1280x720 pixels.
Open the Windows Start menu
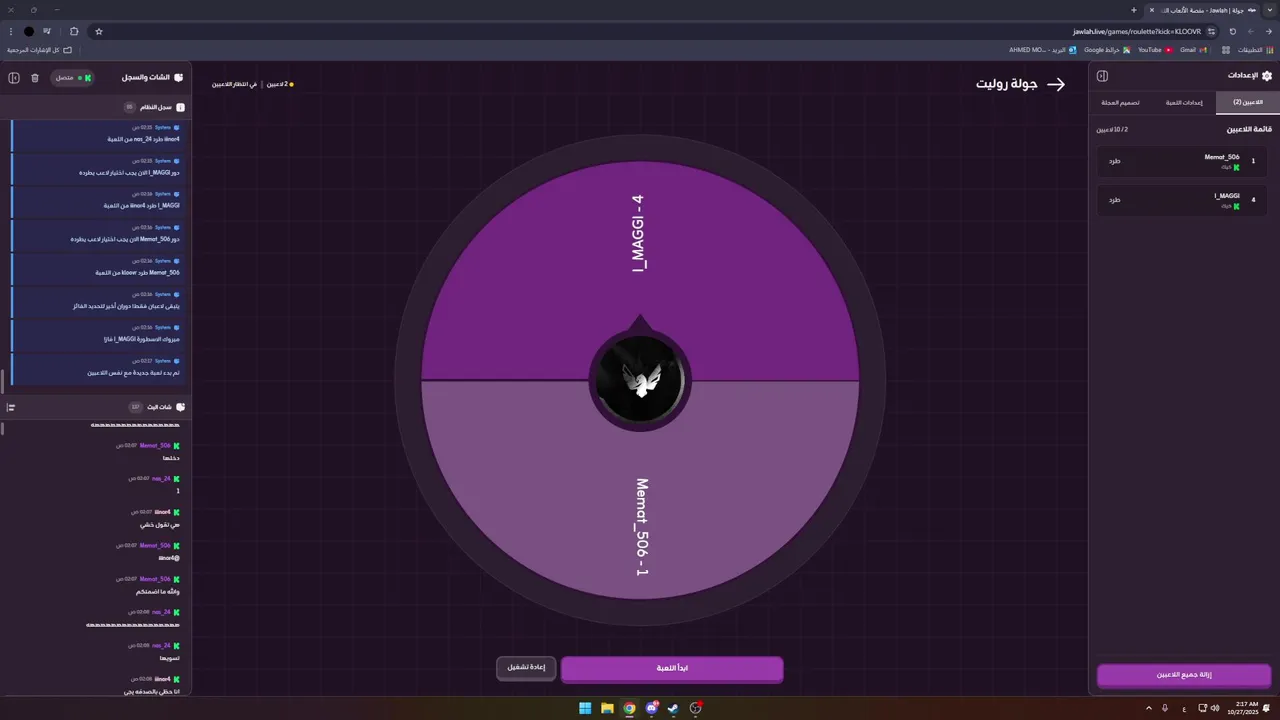(585, 708)
